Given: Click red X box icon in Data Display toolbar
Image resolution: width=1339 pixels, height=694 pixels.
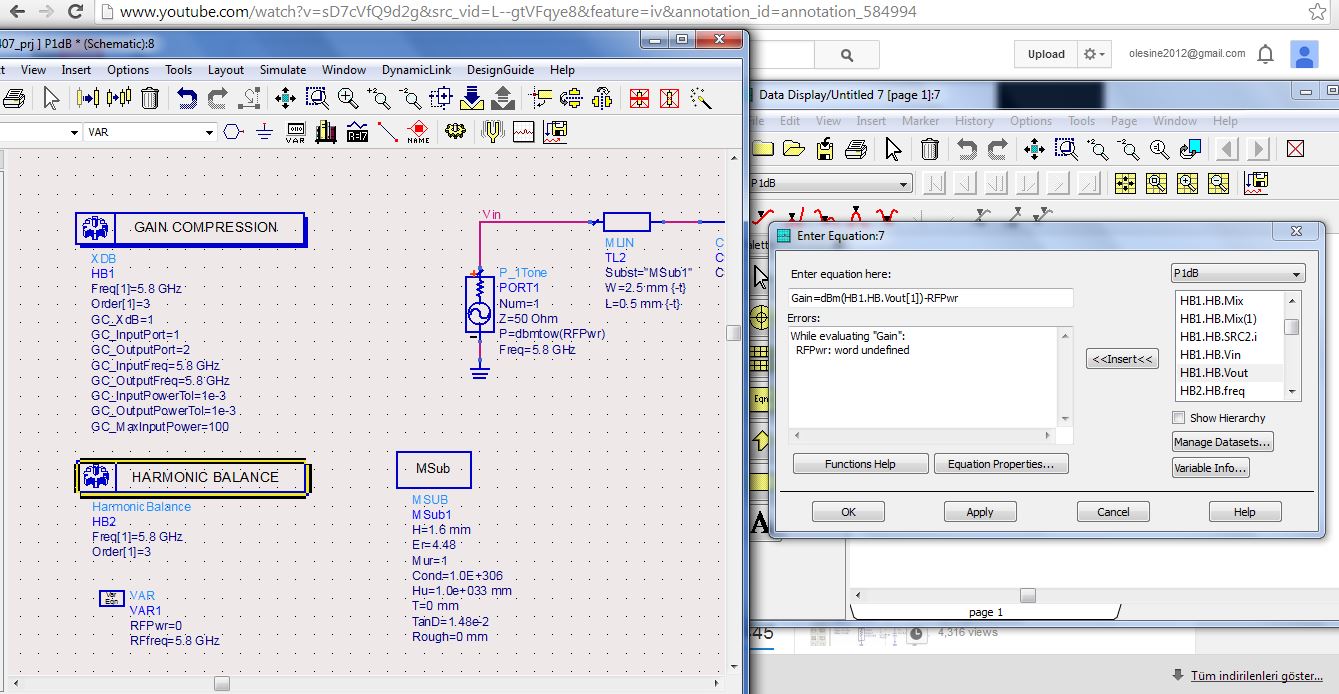Looking at the screenshot, I should (x=1296, y=149).
